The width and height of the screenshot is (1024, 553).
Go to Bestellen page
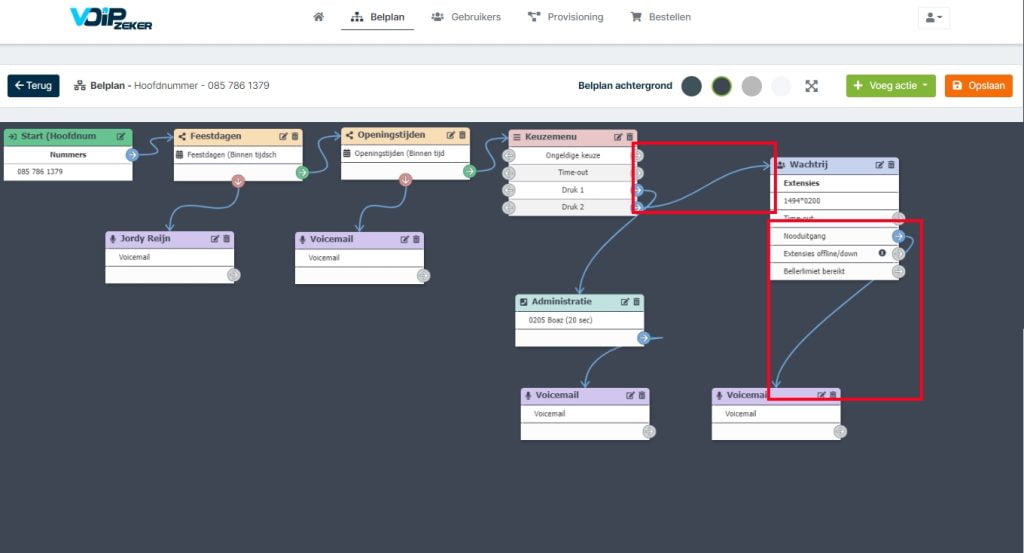[660, 17]
